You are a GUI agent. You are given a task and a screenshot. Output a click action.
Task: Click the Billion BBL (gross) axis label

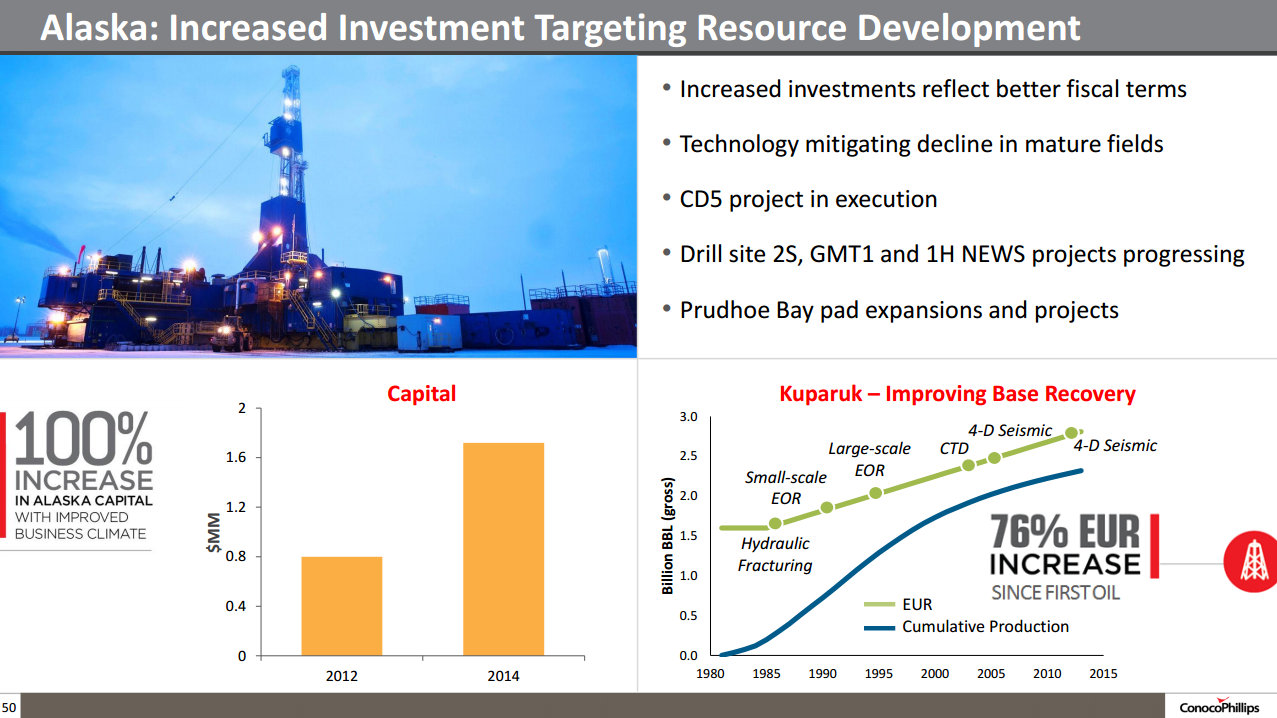[x=668, y=536]
